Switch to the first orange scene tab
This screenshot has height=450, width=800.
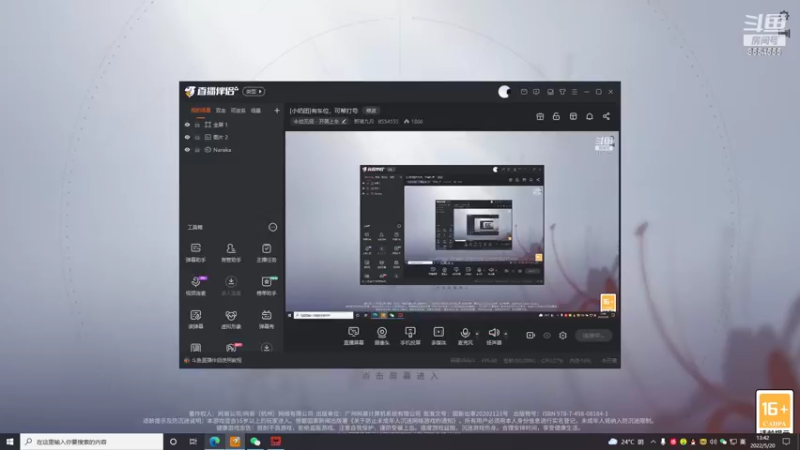[x=201, y=110]
